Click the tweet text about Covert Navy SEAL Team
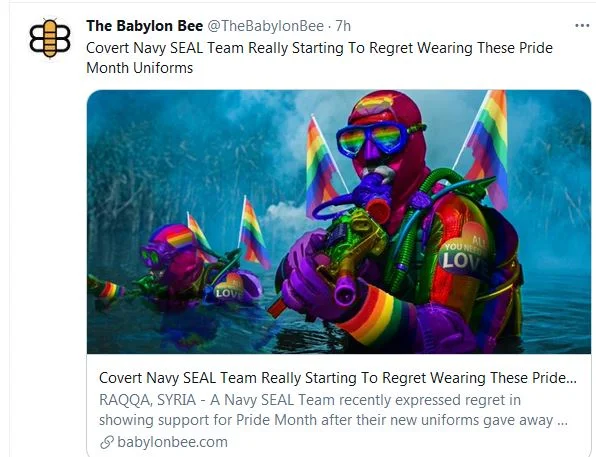Screen dimensions: 596x457 319,58
